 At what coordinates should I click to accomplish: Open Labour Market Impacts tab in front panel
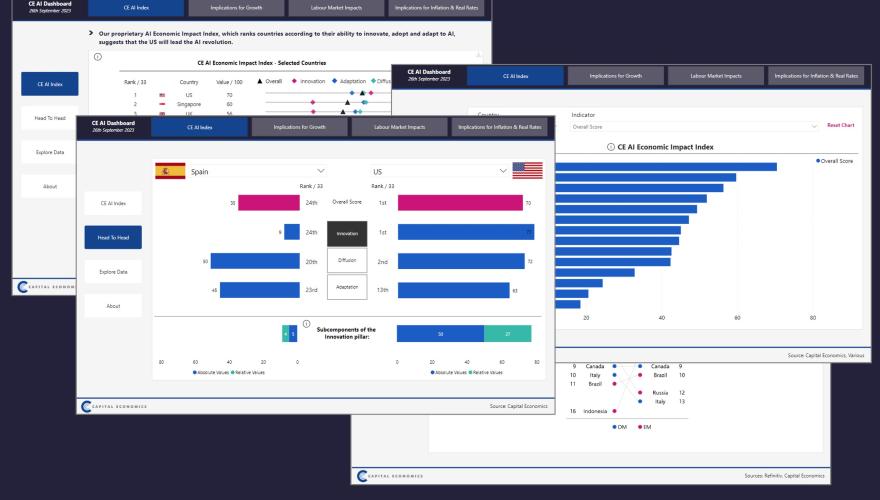click(400, 127)
